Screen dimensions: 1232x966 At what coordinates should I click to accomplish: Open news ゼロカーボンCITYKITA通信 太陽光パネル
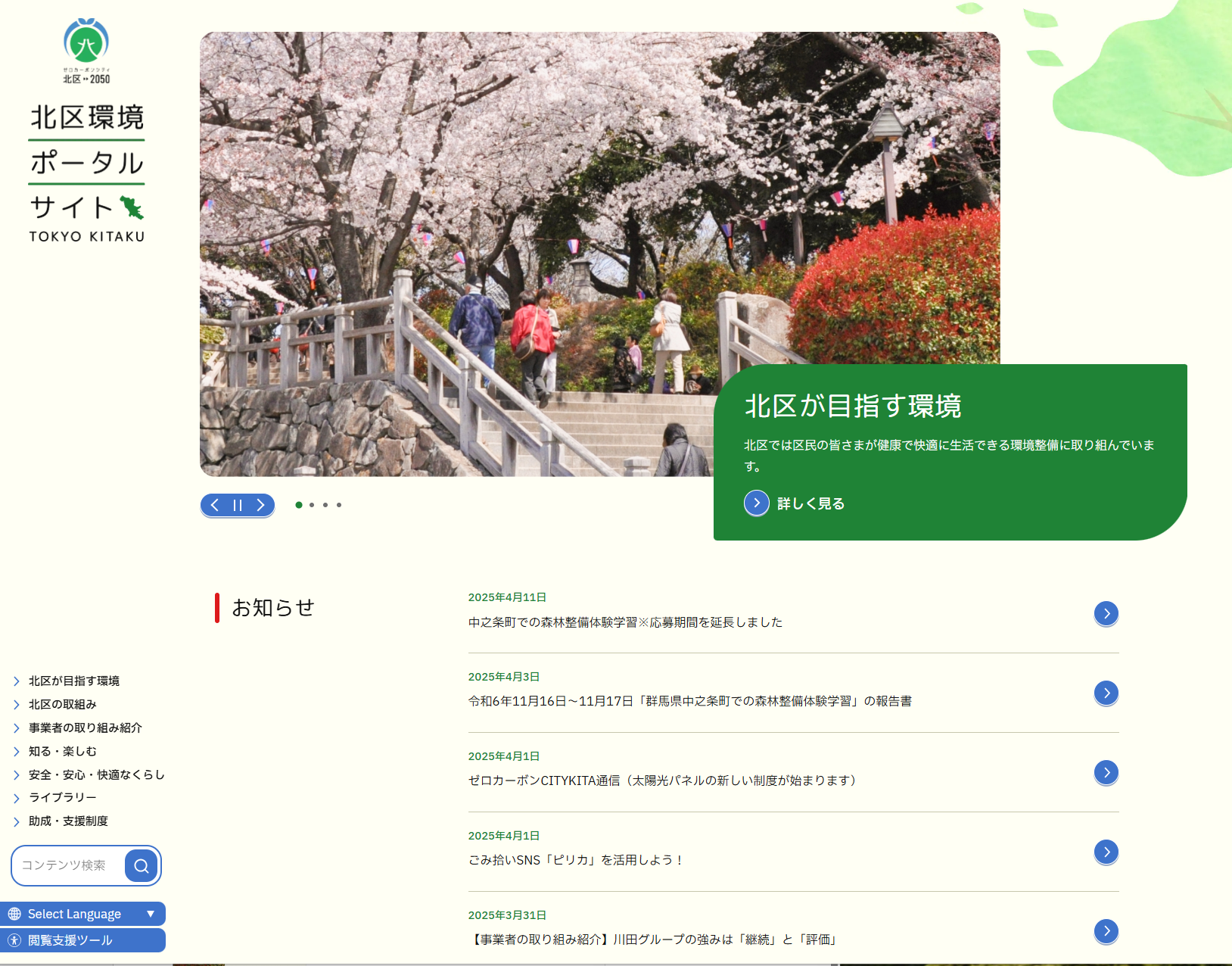tap(665, 781)
